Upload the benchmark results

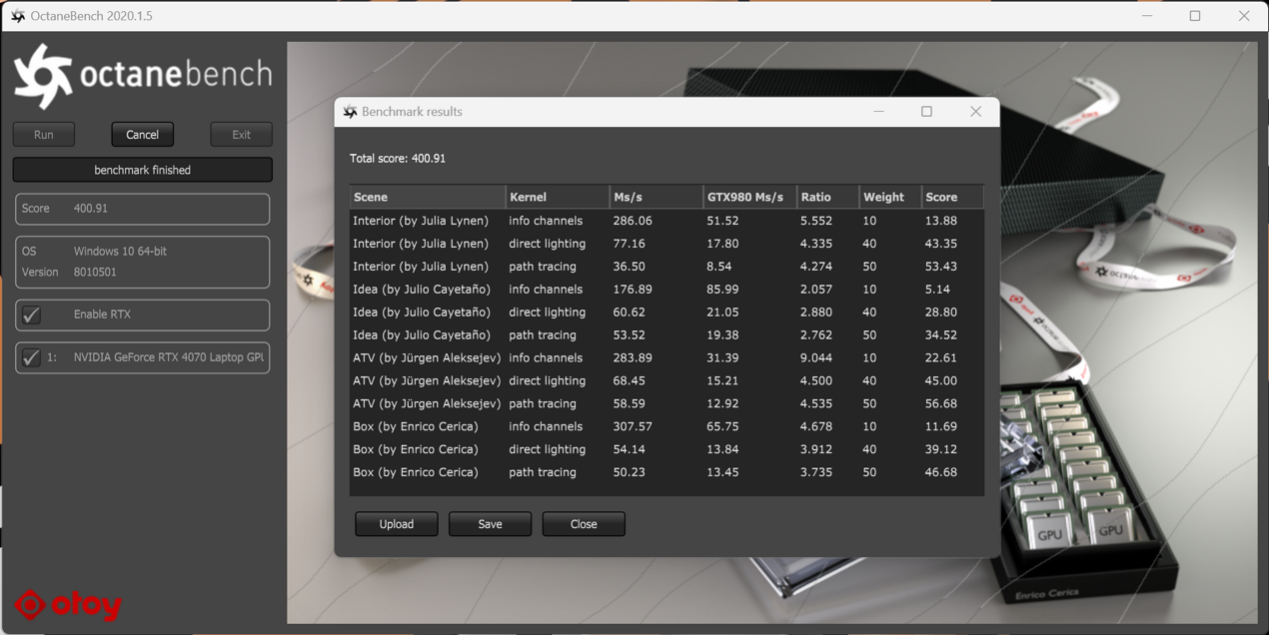[396, 524]
